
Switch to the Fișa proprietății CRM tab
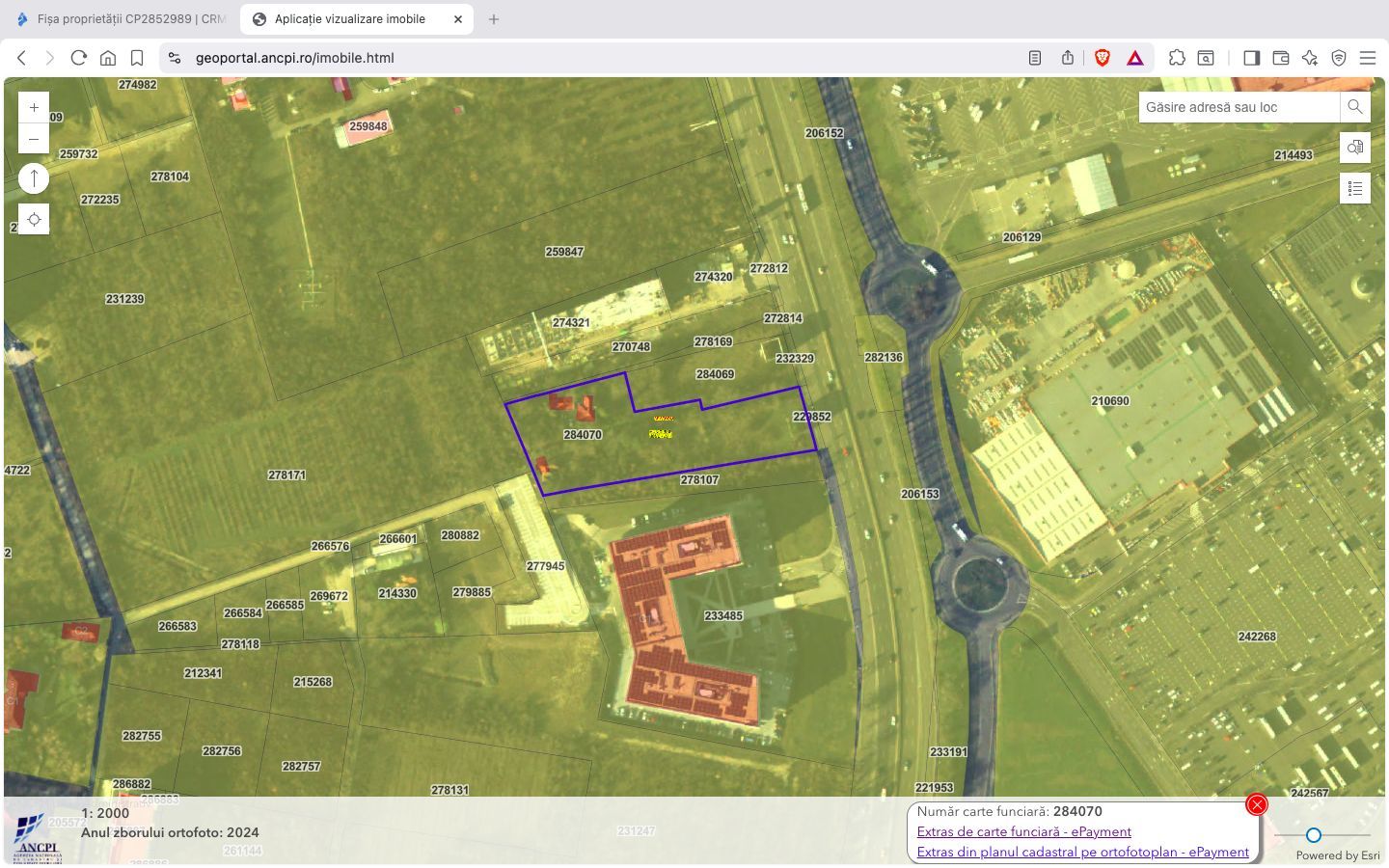pos(121,19)
